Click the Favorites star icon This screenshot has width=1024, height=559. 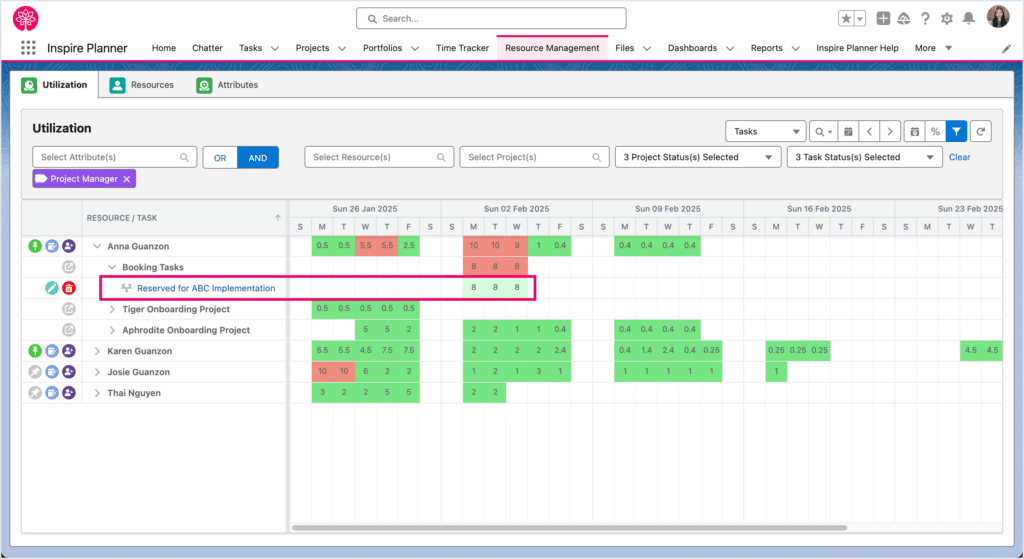(846, 19)
